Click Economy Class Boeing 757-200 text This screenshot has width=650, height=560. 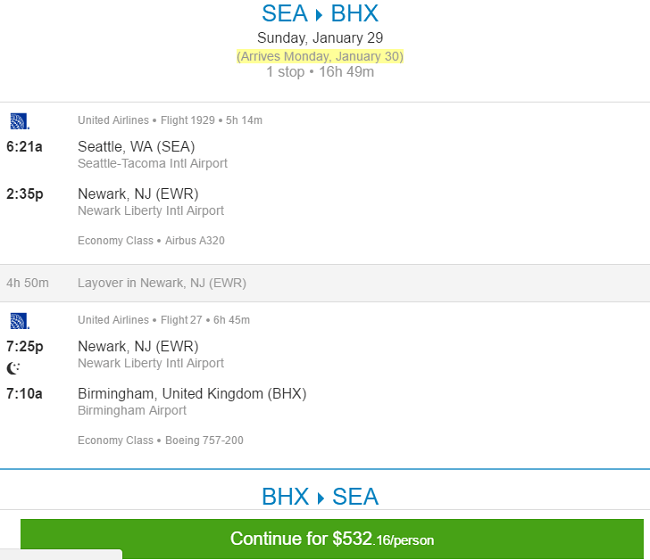click(160, 440)
